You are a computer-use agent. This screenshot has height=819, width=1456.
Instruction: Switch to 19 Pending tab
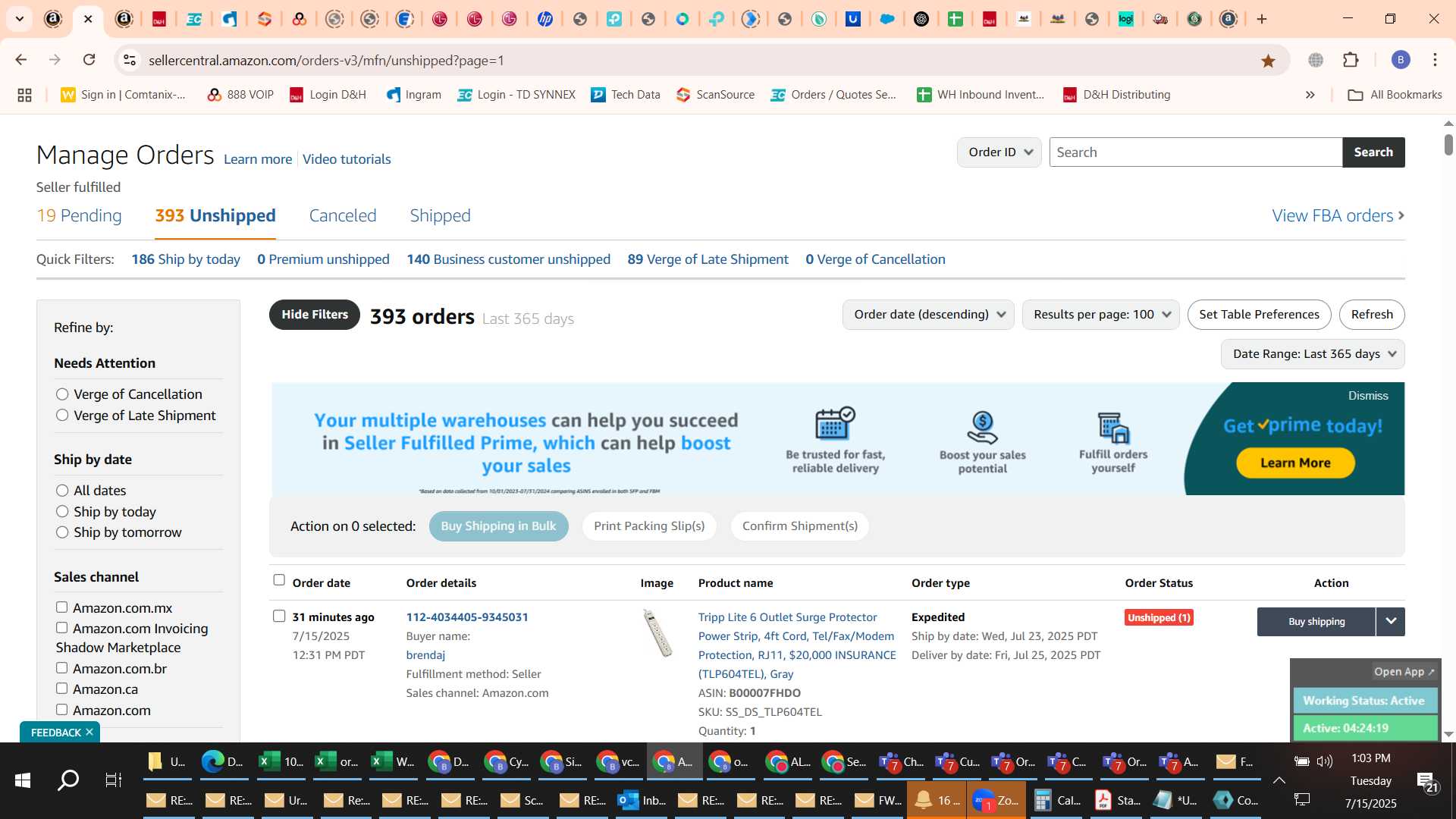[x=79, y=216]
